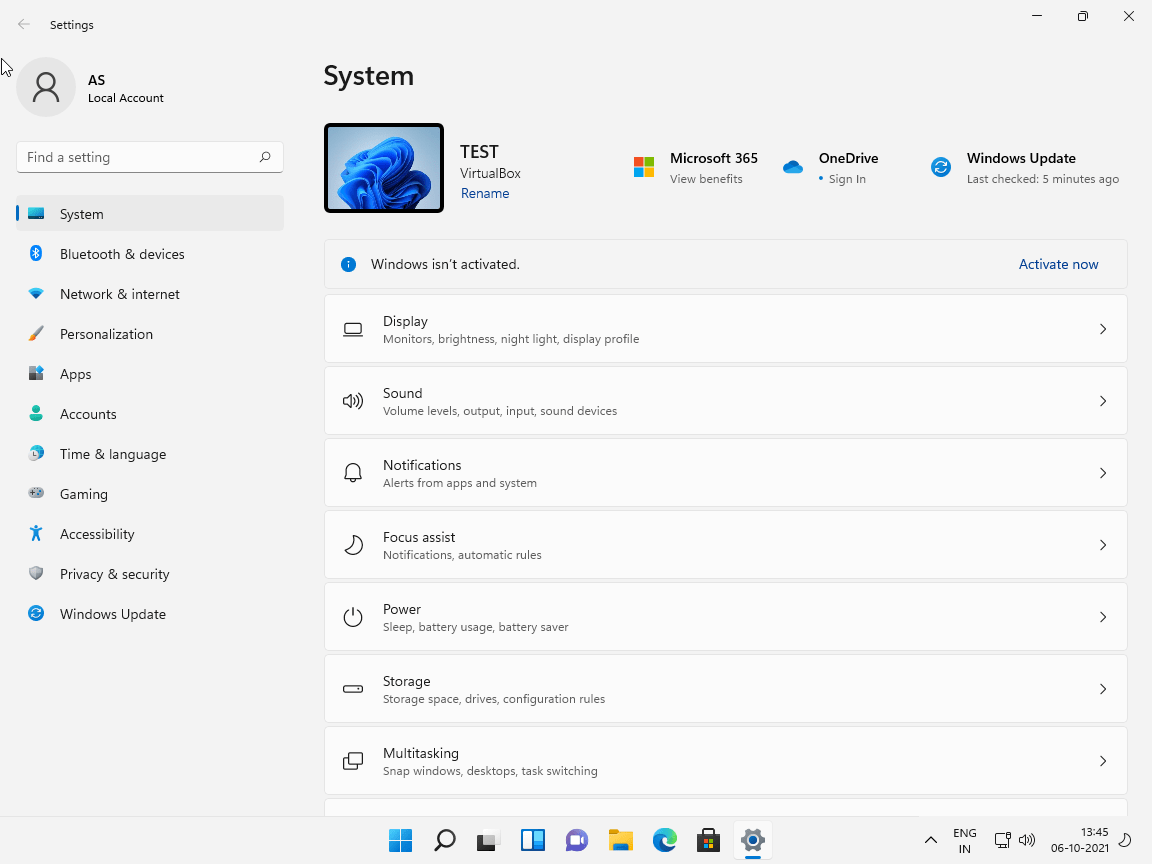
Task: Open Accessibility settings
Action: pos(150,534)
